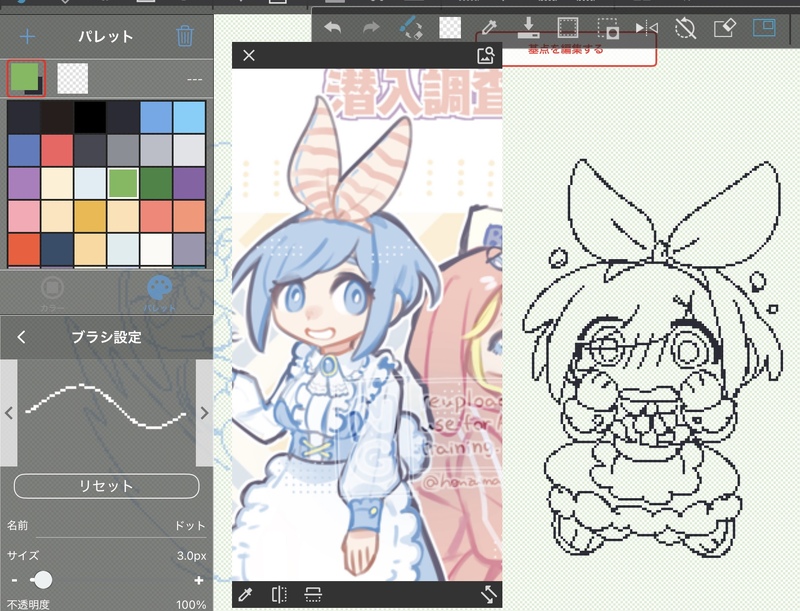Screen dimensions: 800x611
Task: Activate the reference window eyedropper
Action: (x=245, y=594)
